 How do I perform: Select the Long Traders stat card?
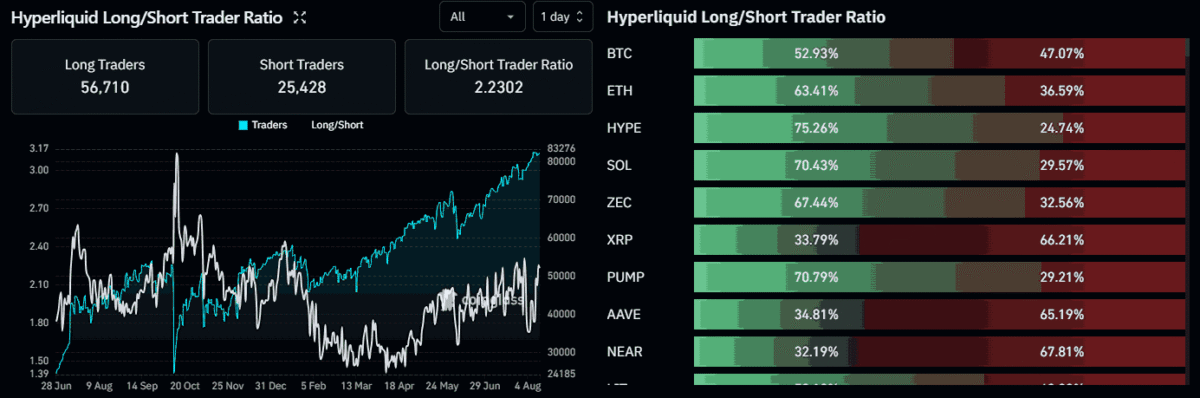click(x=105, y=77)
